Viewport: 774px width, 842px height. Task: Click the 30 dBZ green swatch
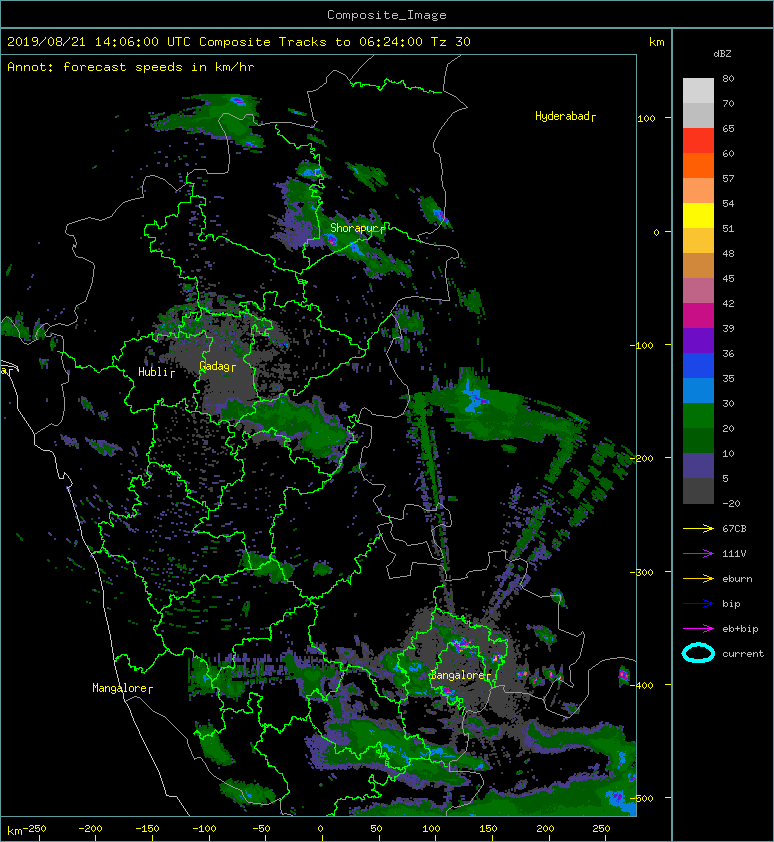pyautogui.click(x=698, y=415)
